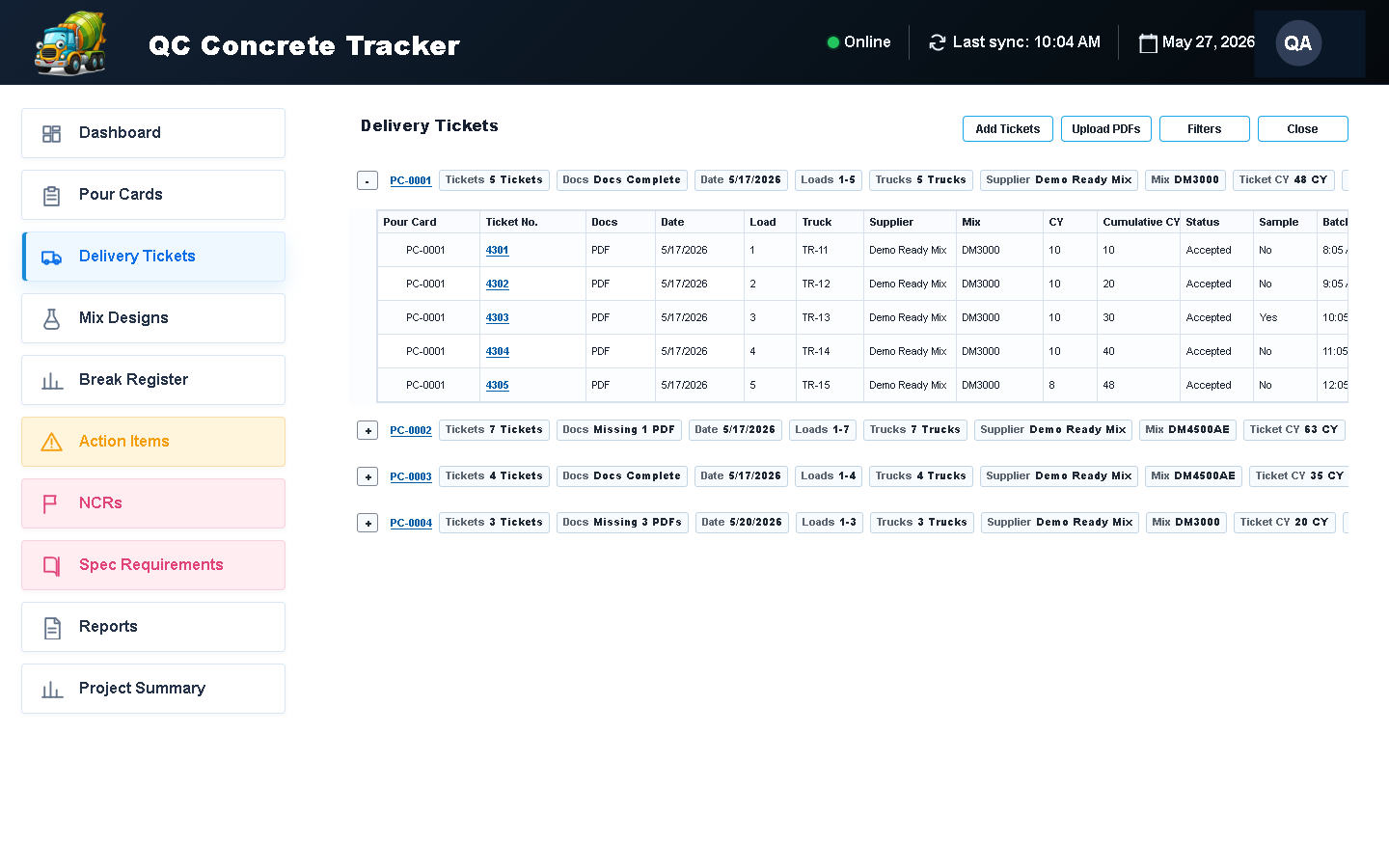This screenshot has height=868, width=1389.
Task: Click the sync refresh icon
Action: (937, 42)
